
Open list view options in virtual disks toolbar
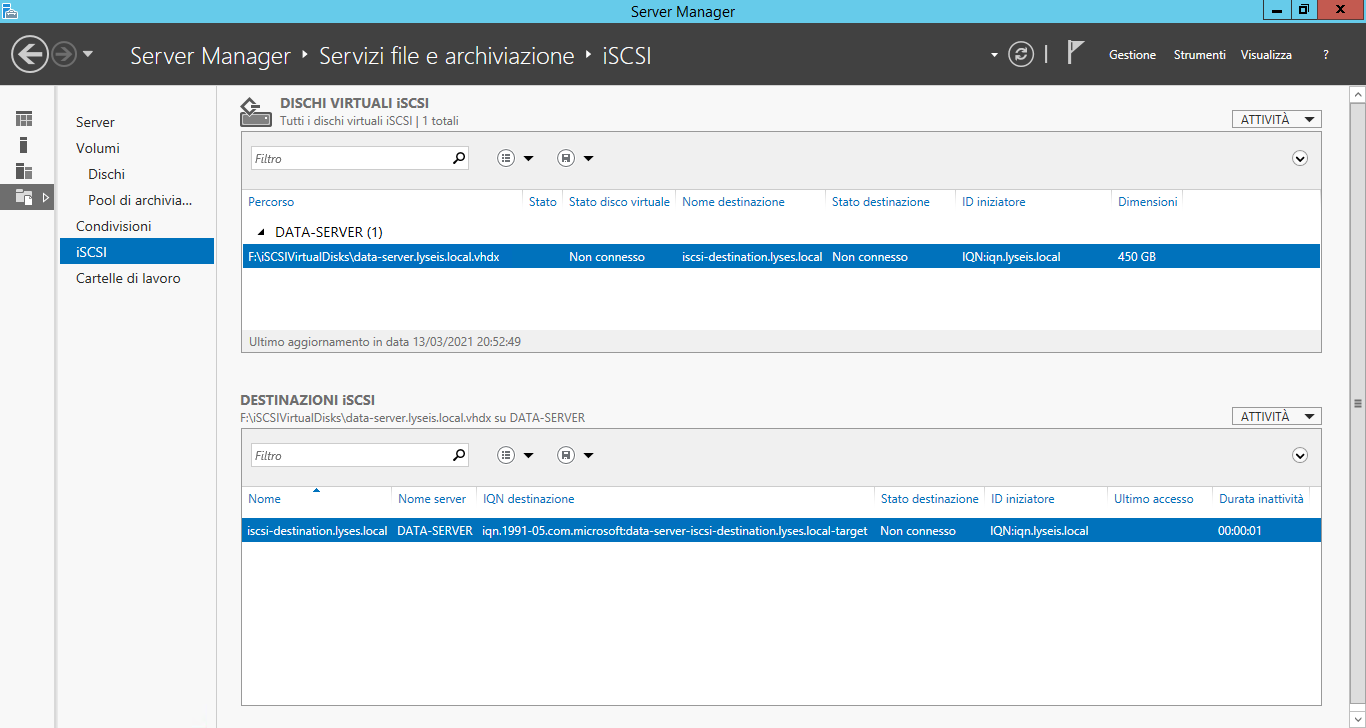[x=515, y=158]
